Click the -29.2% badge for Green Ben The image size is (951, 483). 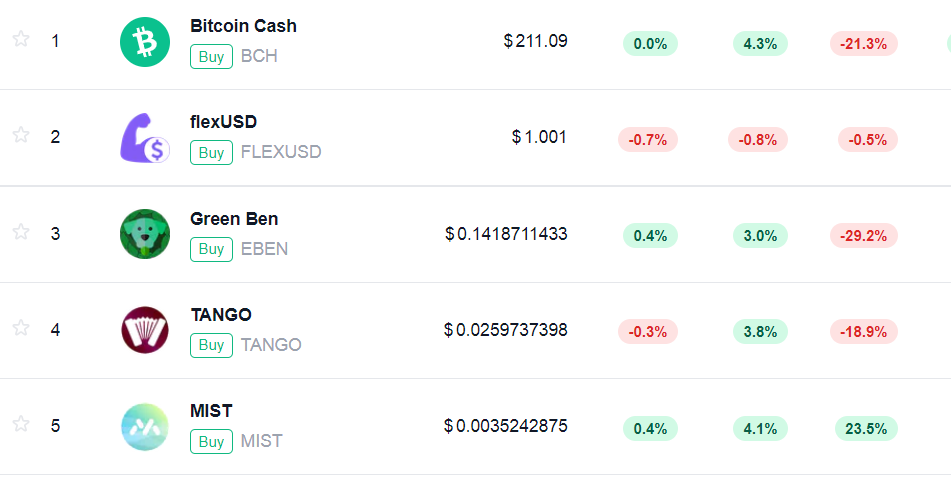864,235
